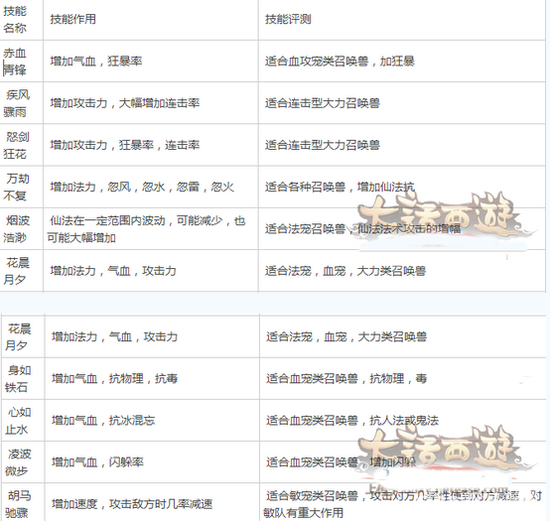This screenshot has height=521, width=550.
Task: Click the skill name 怒剑狂花
Action: tap(16, 145)
